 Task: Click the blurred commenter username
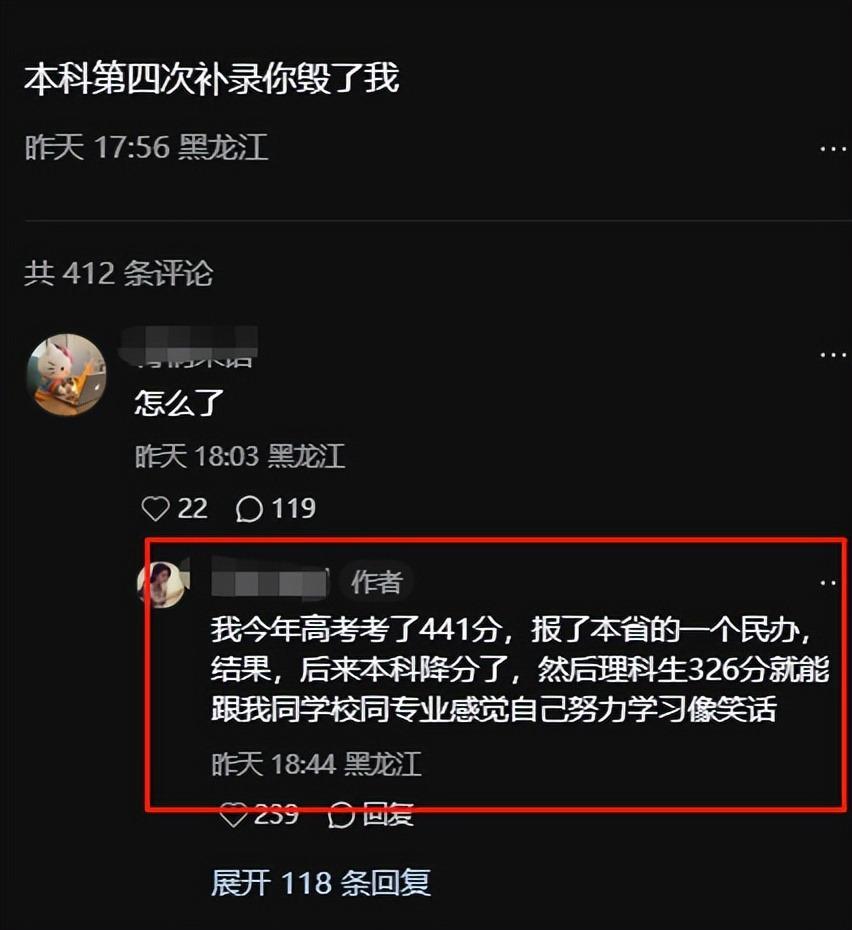189,346
